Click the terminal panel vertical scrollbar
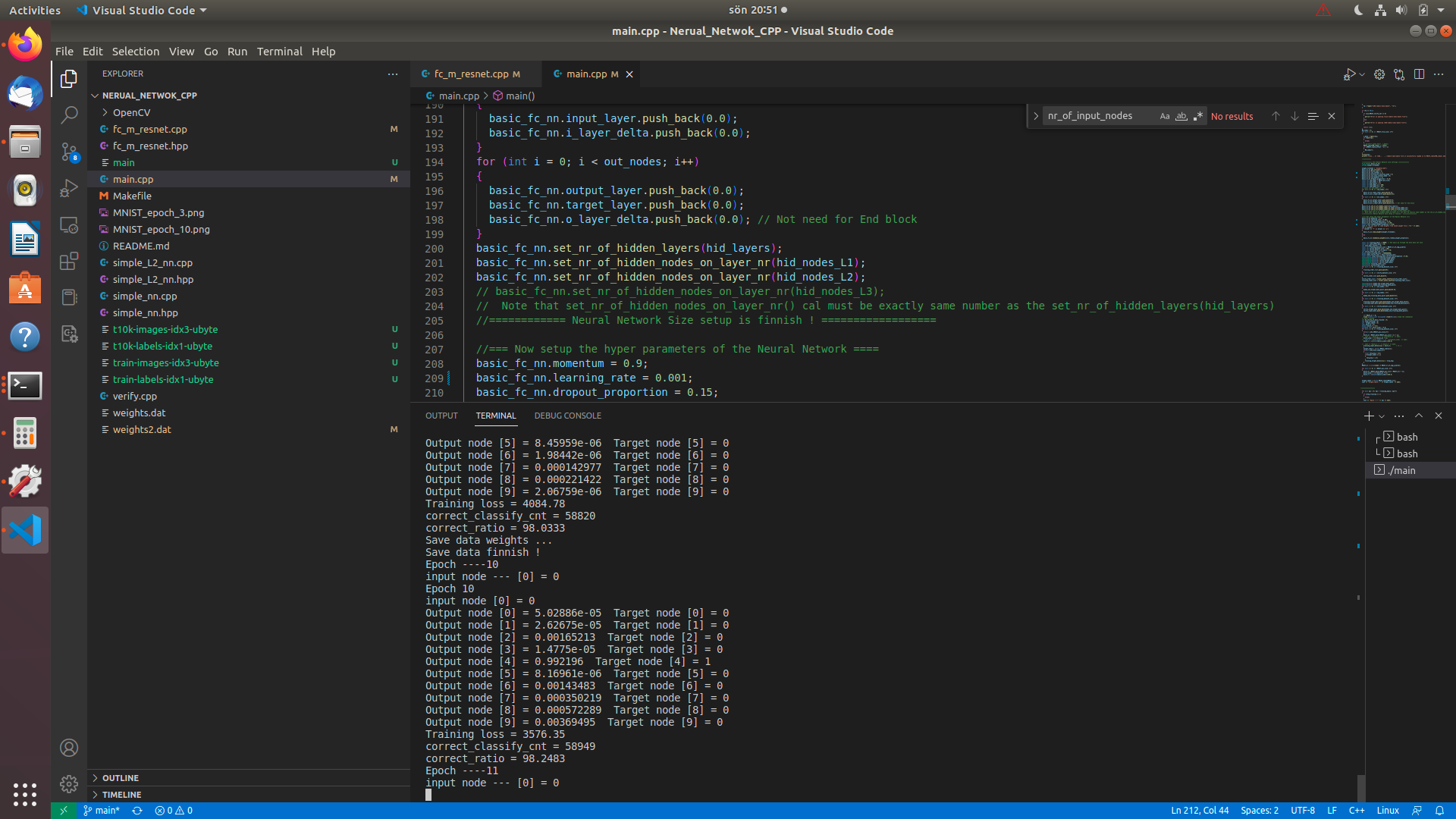Screen dimensions: 1456x819 (x=1361, y=787)
